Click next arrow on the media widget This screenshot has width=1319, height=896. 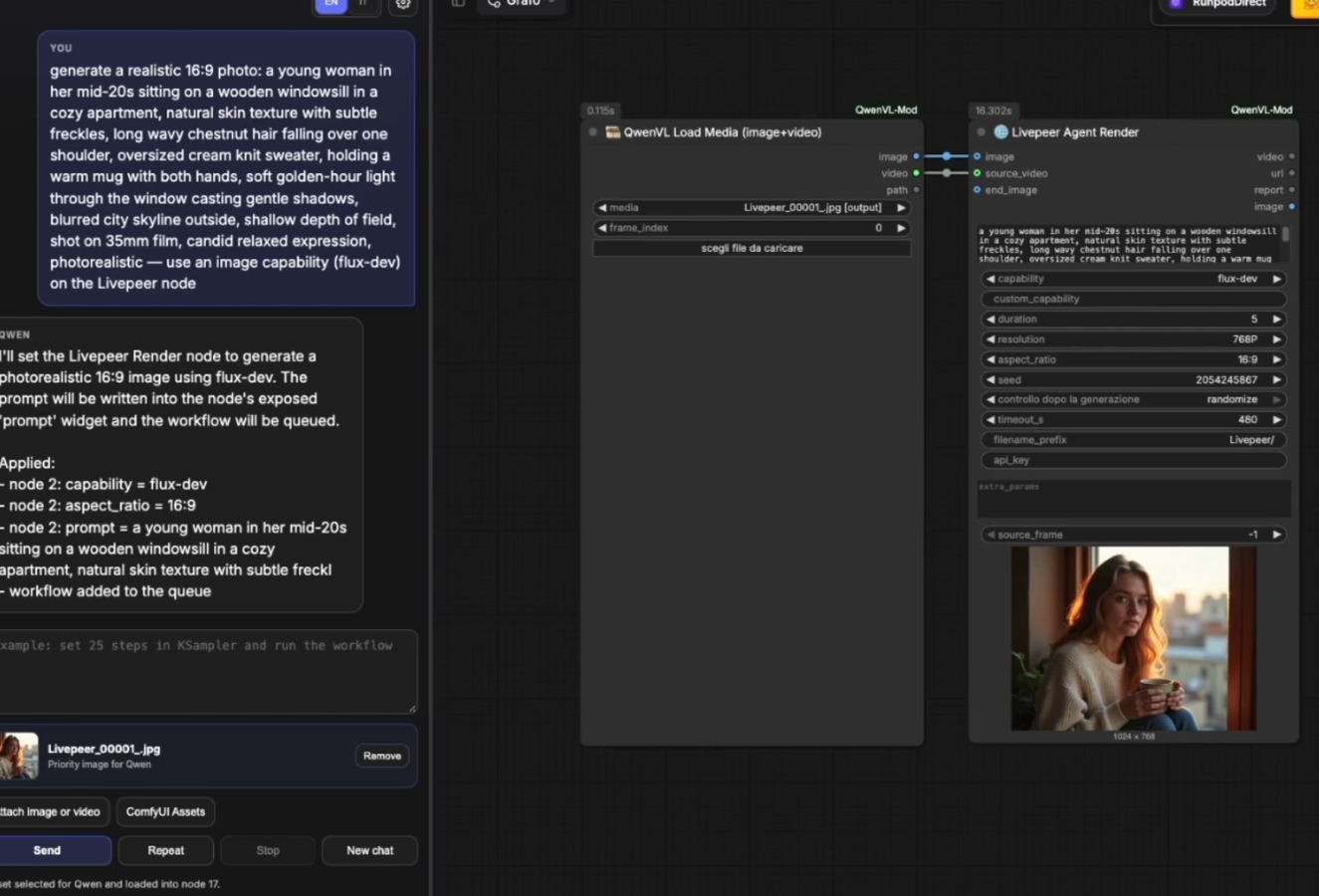point(901,208)
